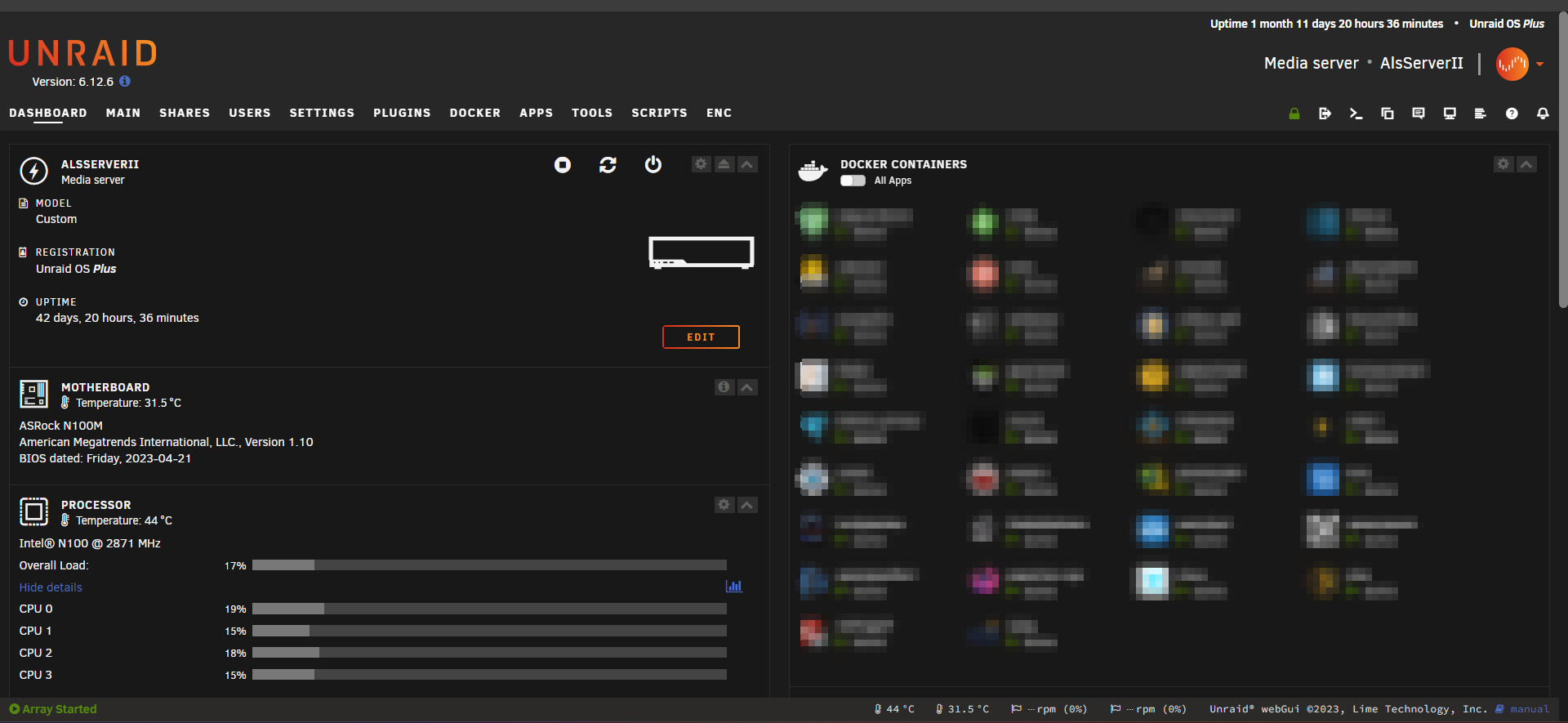Click the monitor system info icon
Viewport: 1568px width, 723px height.
click(1450, 114)
